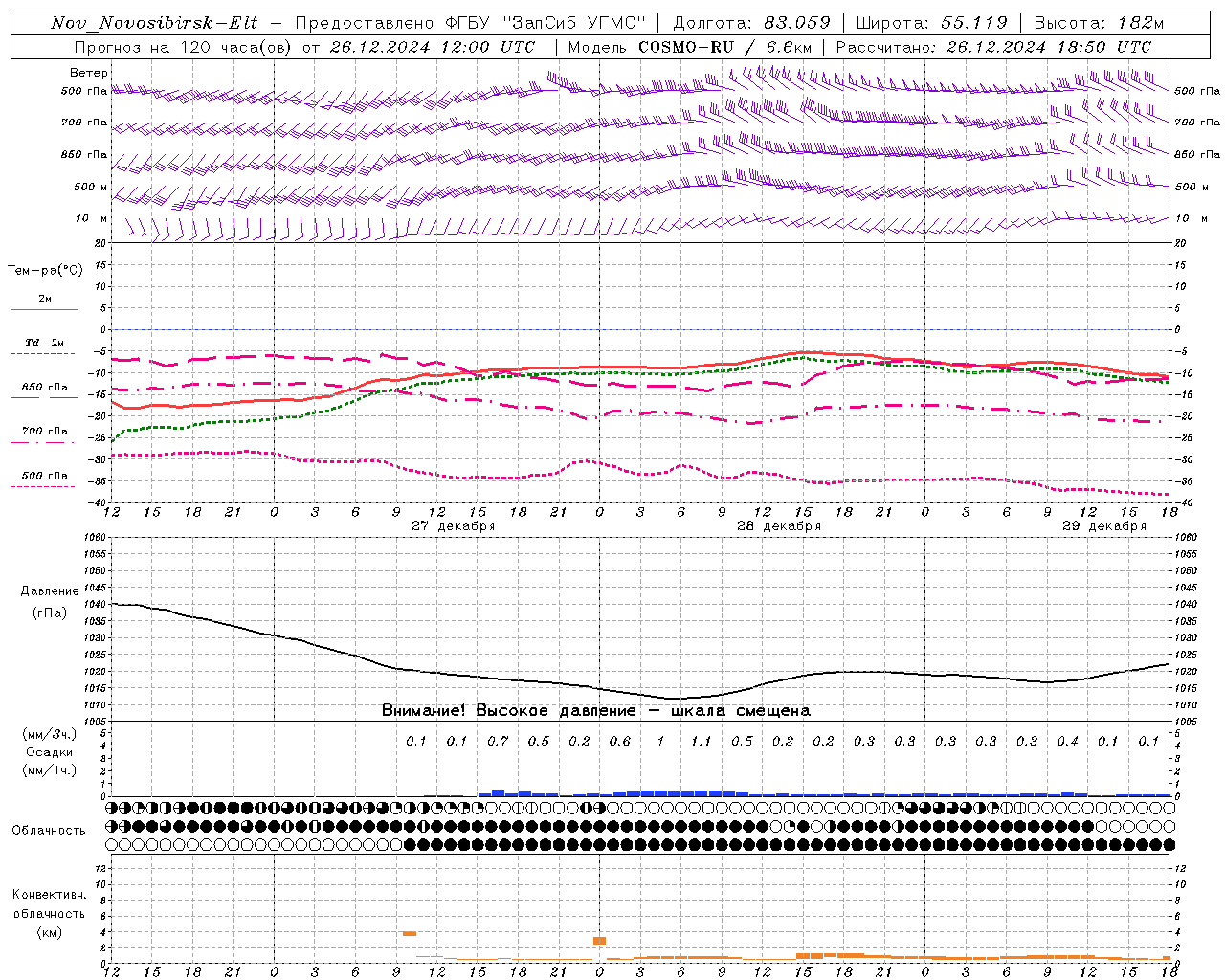This screenshot has width=1225, height=980.
Task: Click the '2м' temperature legend line sample
Action: tap(44, 309)
